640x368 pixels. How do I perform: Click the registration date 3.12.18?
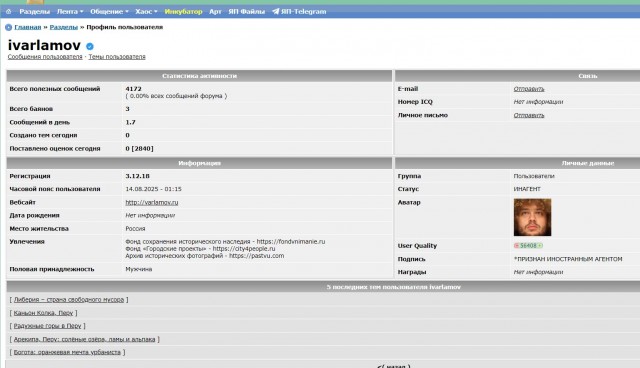click(138, 176)
